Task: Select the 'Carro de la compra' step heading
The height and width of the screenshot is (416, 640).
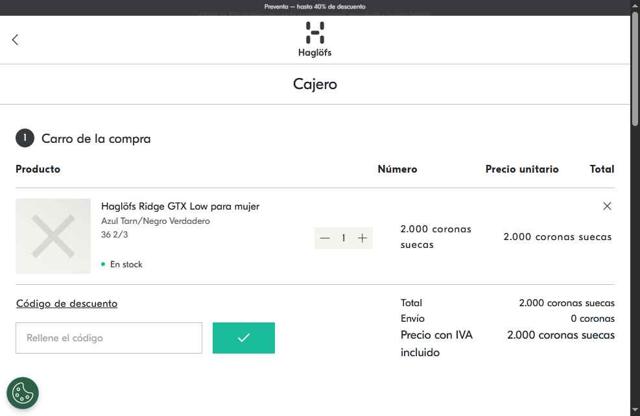Action: [x=96, y=139]
